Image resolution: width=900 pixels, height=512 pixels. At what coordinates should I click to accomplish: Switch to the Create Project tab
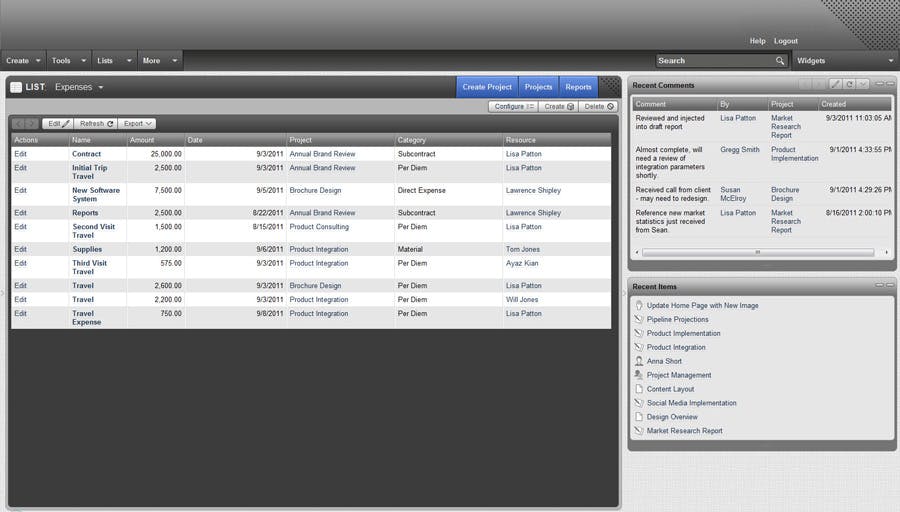pos(487,87)
